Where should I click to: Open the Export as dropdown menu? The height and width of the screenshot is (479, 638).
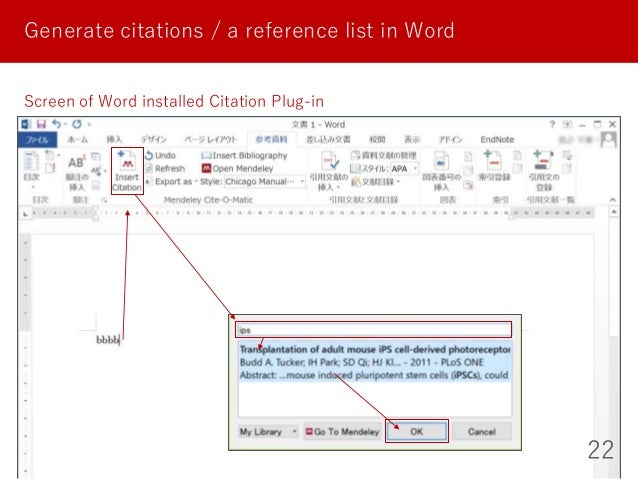[x=171, y=182]
